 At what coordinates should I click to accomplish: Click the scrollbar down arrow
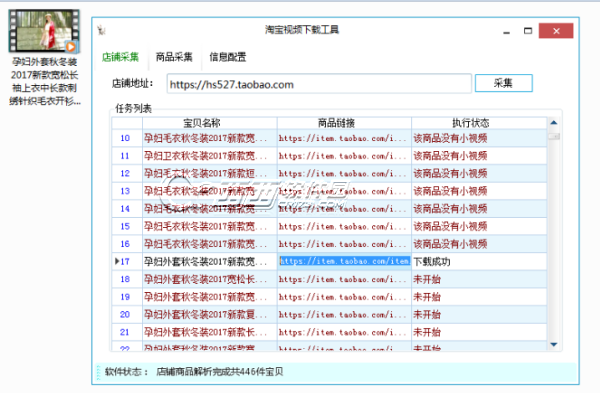(554, 344)
